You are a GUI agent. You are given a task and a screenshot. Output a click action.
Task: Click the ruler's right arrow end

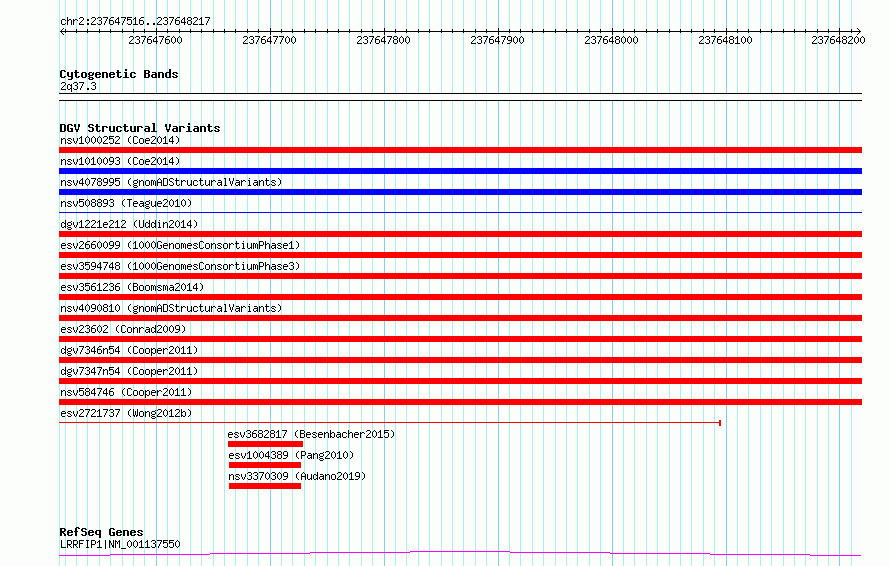pos(859,32)
